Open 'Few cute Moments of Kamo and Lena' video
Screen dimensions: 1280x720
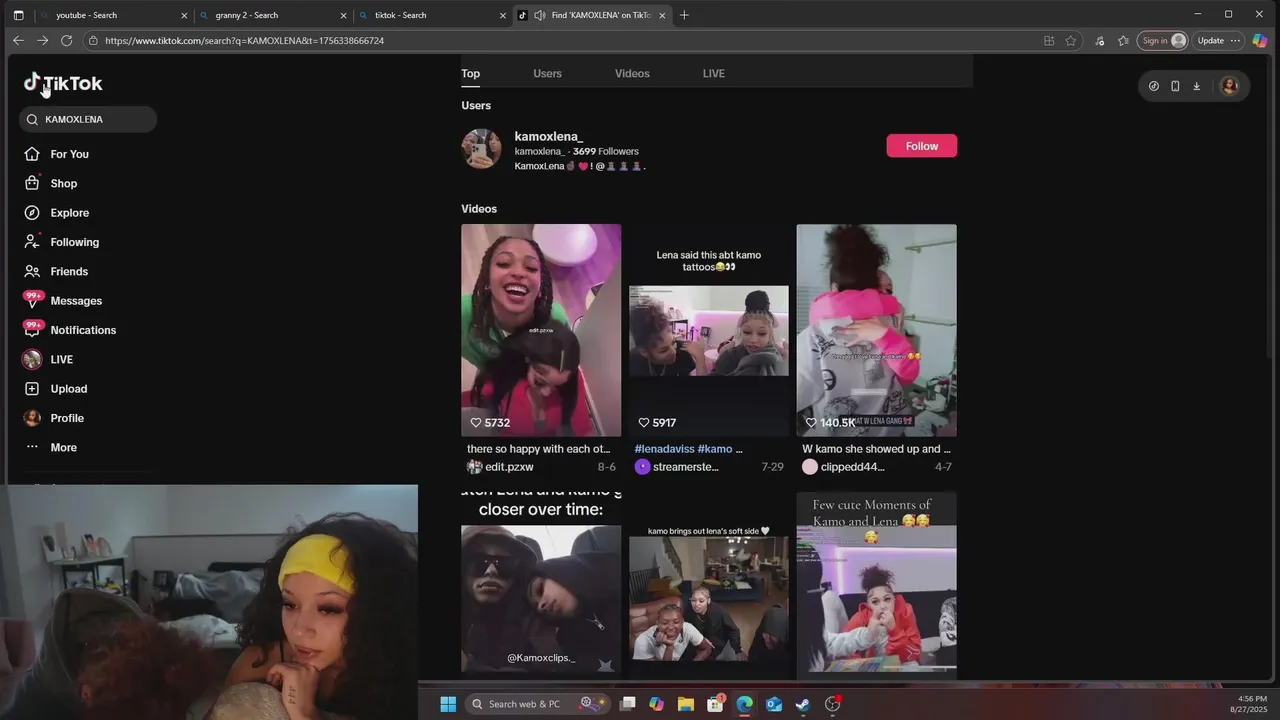pos(876,583)
